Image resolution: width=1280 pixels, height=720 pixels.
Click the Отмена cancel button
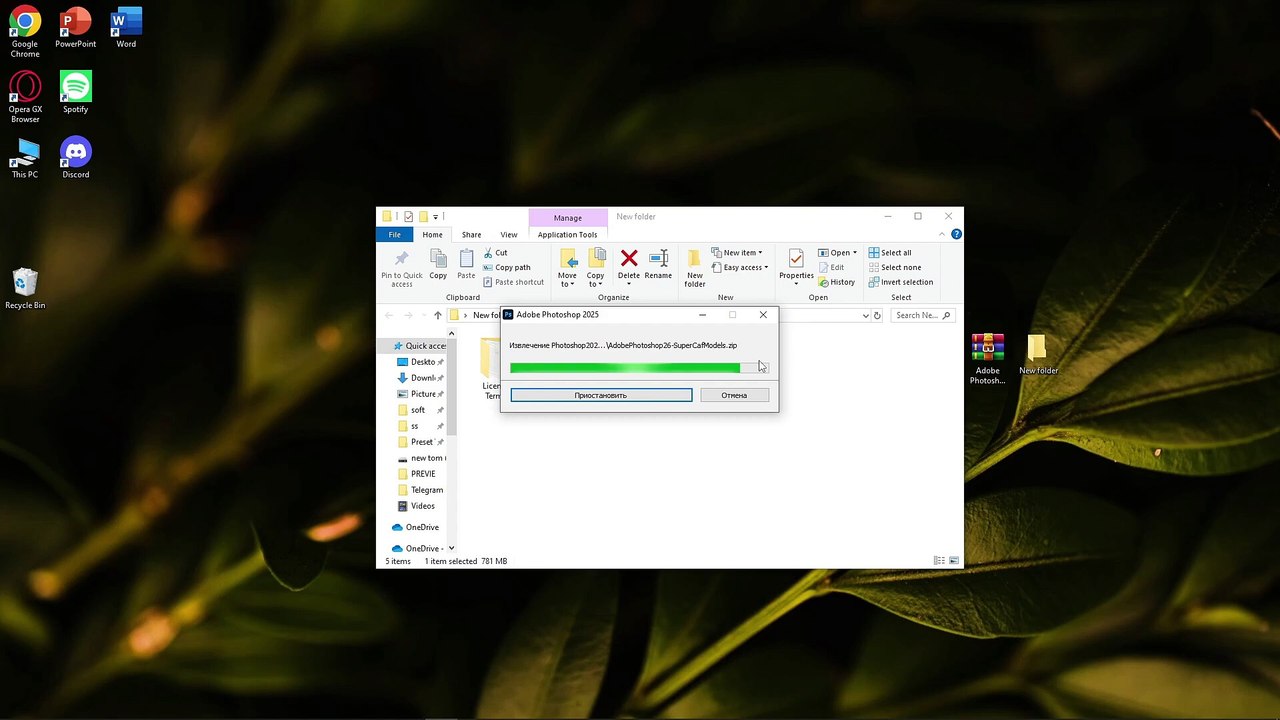pos(734,395)
